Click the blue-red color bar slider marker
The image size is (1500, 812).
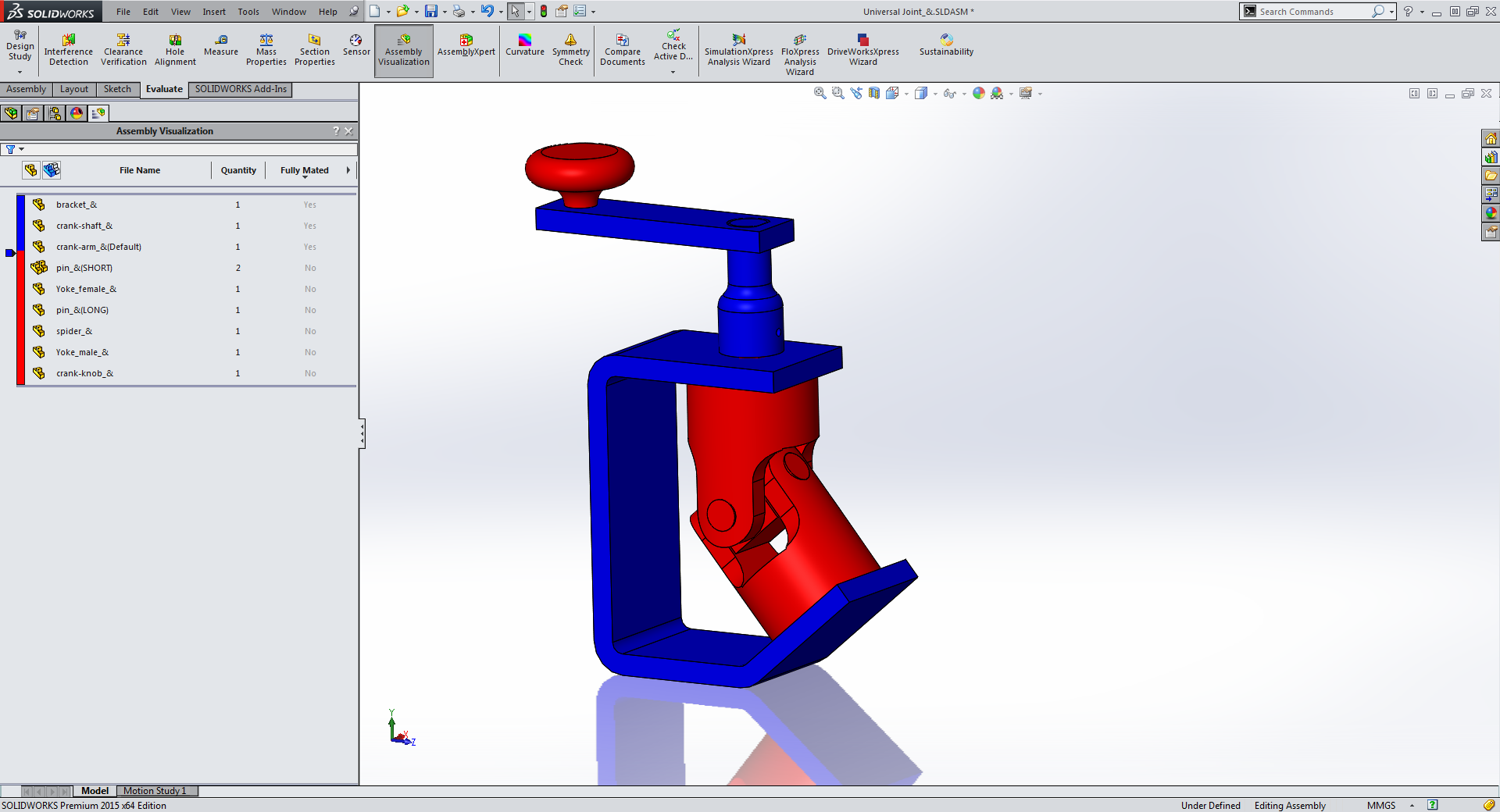pyautogui.click(x=10, y=253)
